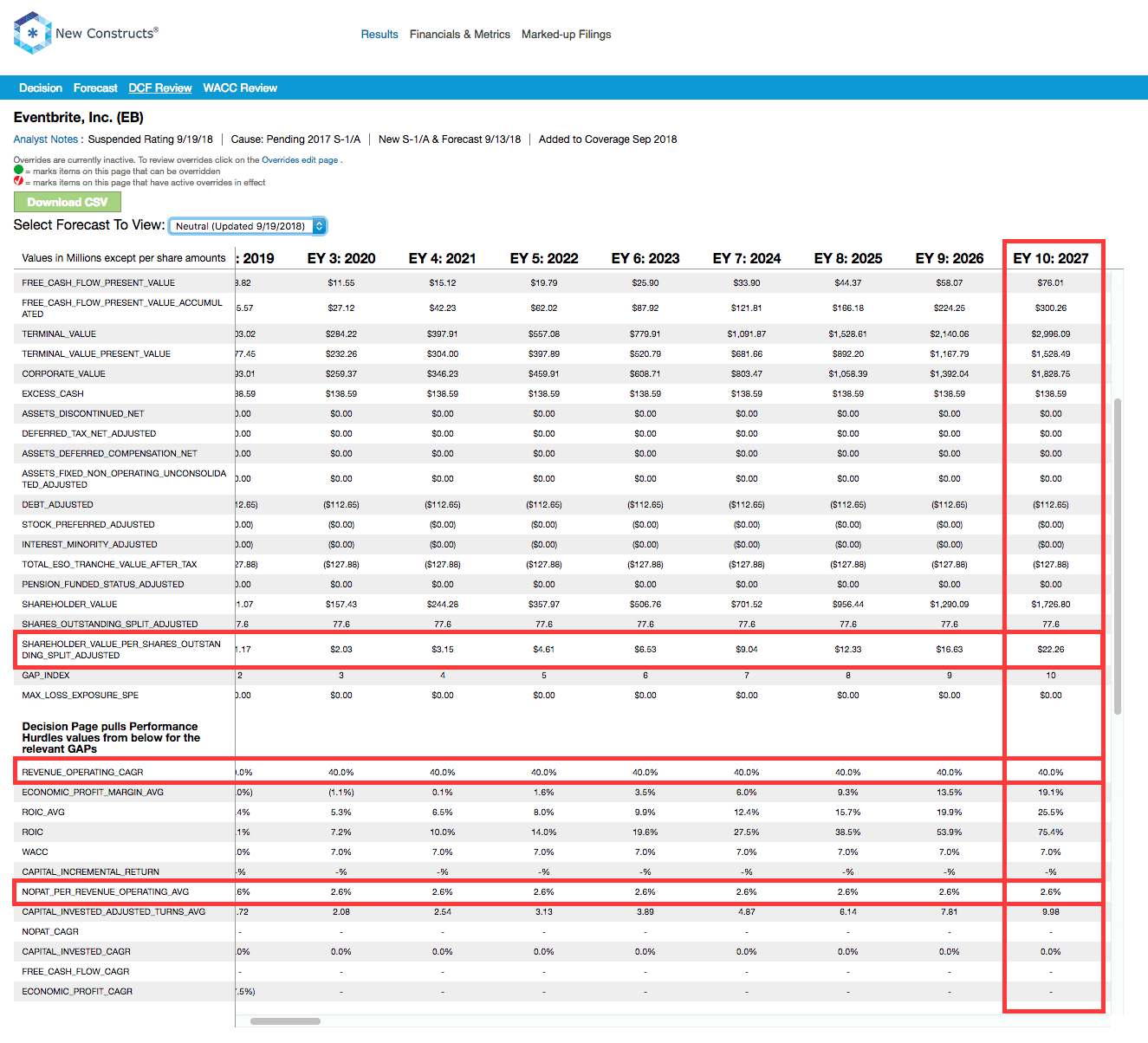
Task: Click the $2,996.09 terminal value cell
Action: point(1051,334)
